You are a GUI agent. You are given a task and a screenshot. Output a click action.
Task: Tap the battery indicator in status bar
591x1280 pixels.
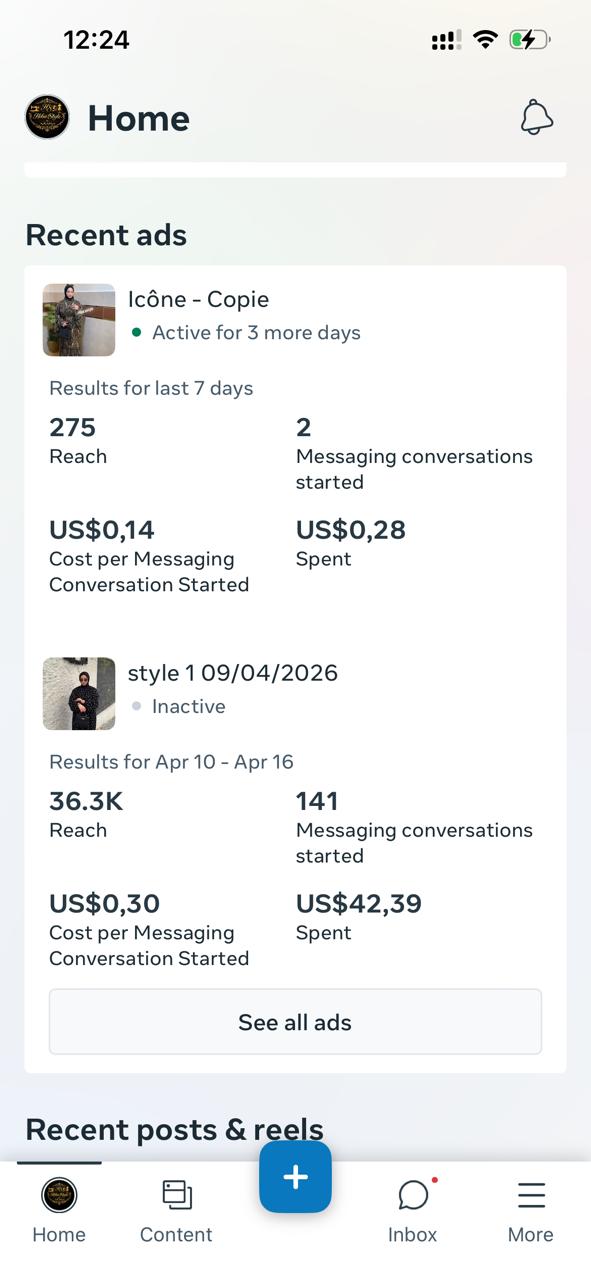pos(530,40)
